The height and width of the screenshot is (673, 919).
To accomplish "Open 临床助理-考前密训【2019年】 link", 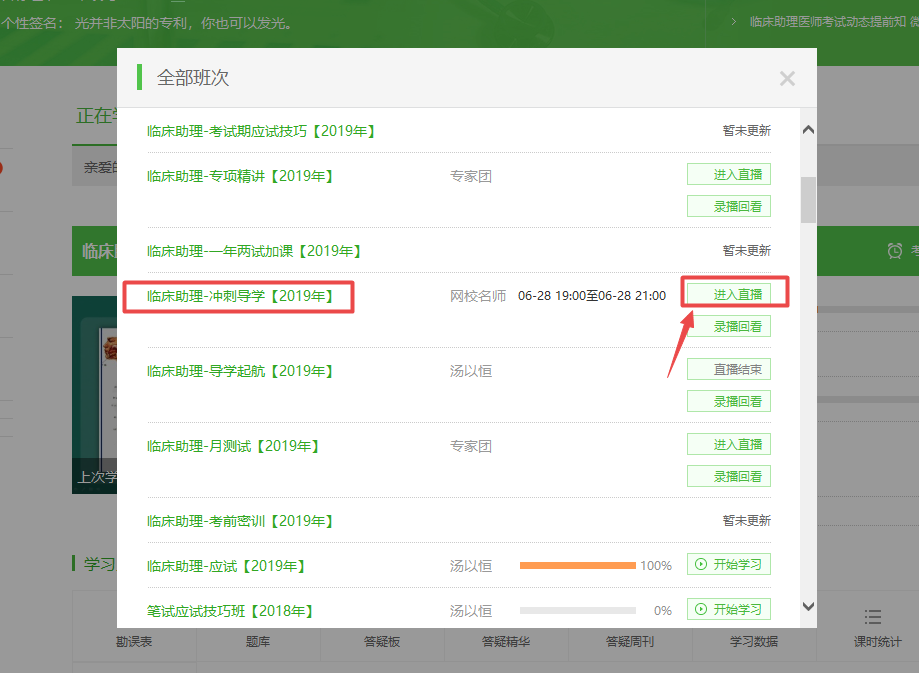I will coord(240,521).
